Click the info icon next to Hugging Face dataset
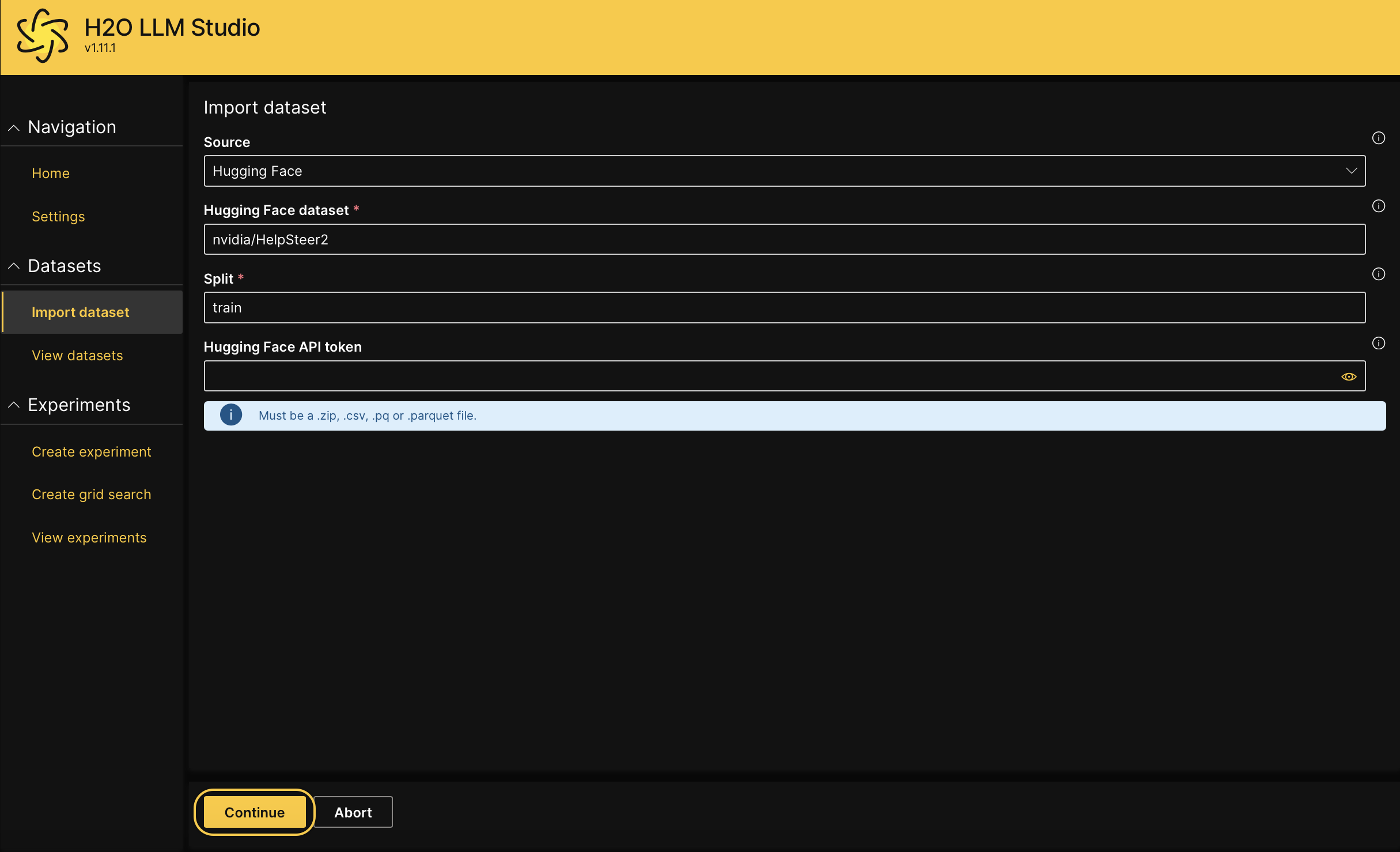This screenshot has height=852, width=1400. (1378, 206)
